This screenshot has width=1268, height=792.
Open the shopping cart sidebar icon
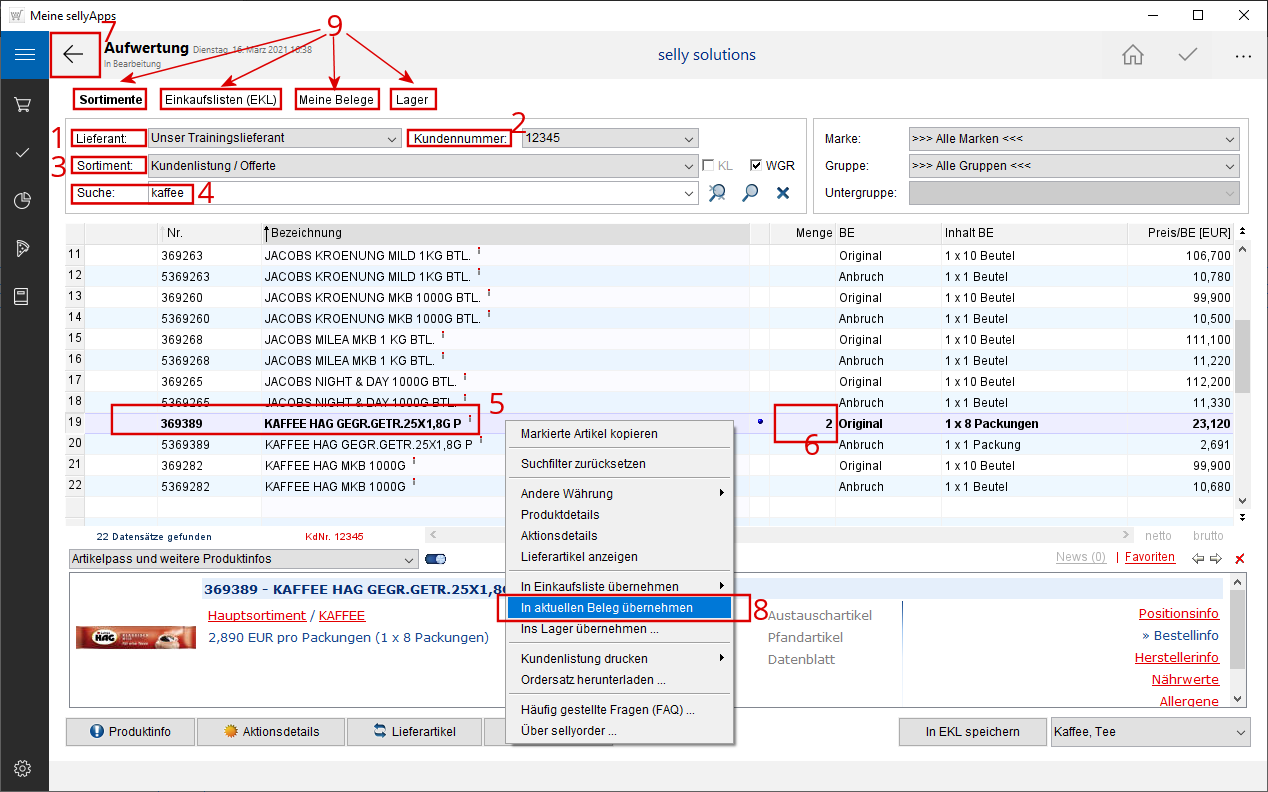[24, 104]
